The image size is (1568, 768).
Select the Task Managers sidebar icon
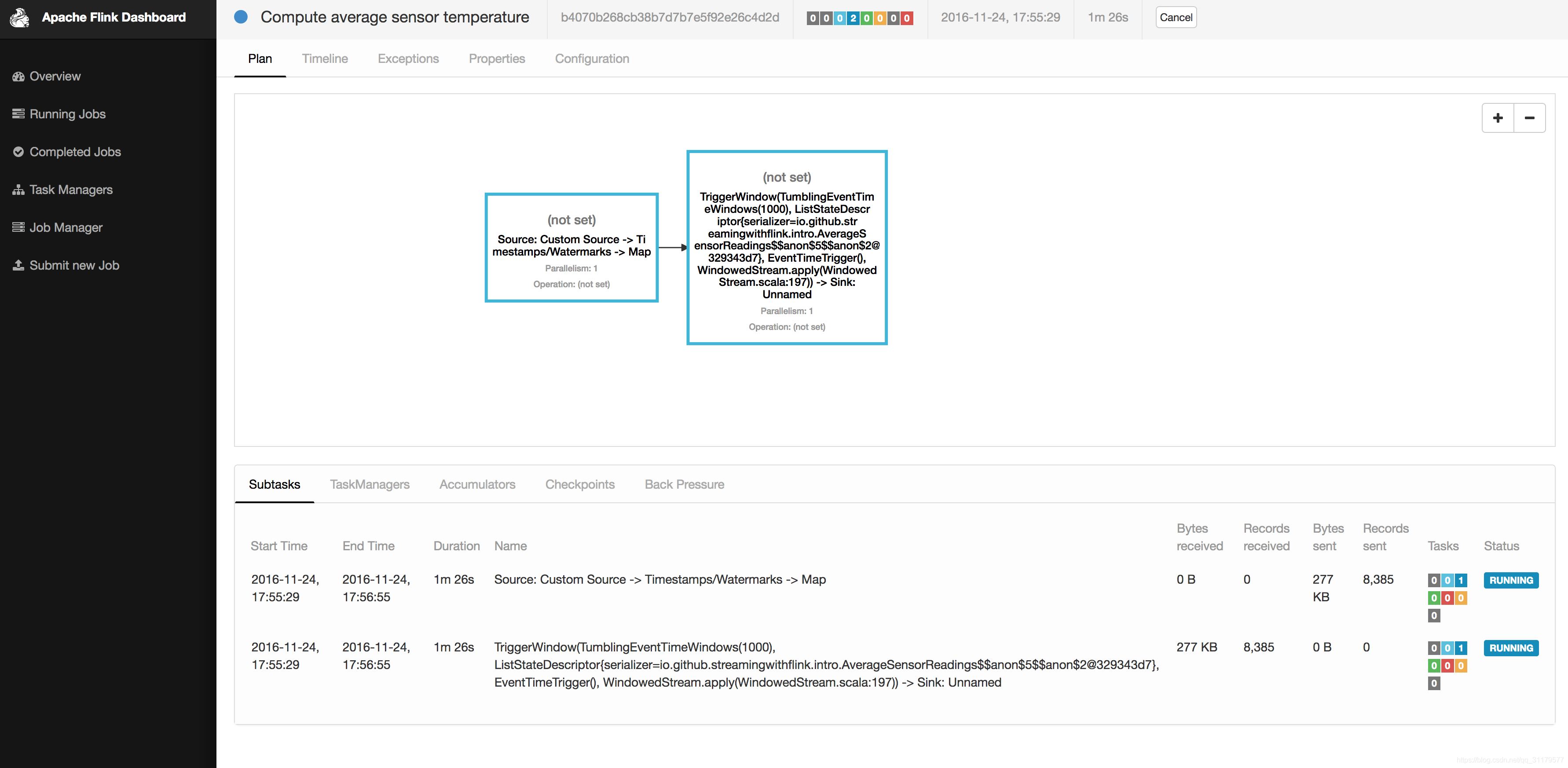click(x=20, y=189)
